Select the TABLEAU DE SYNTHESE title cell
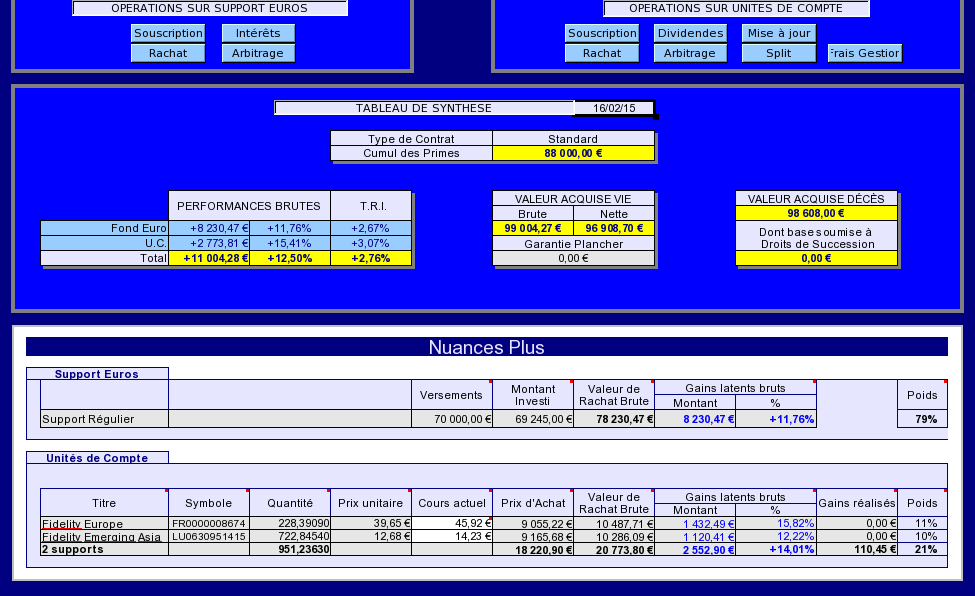975x596 pixels. click(424, 108)
